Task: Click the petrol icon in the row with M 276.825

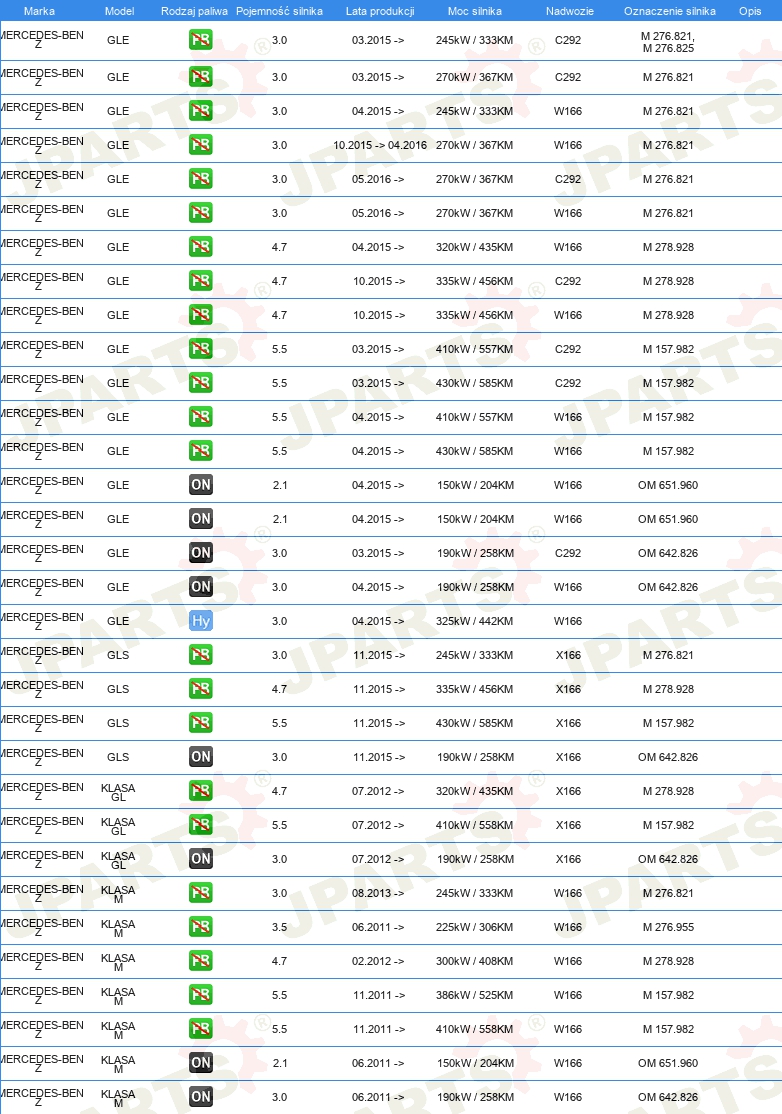Action: (201, 40)
